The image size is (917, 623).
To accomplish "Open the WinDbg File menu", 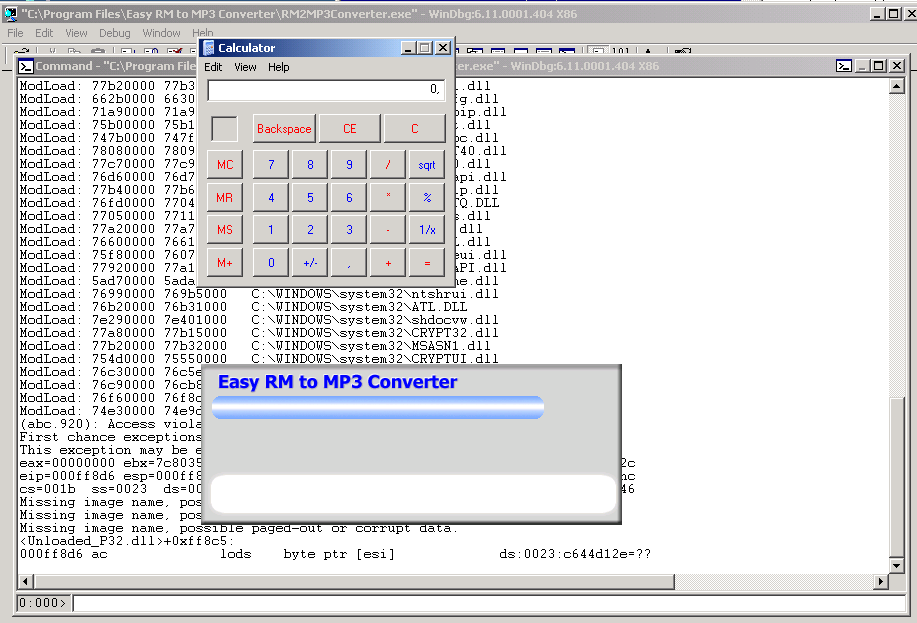I will [16, 33].
